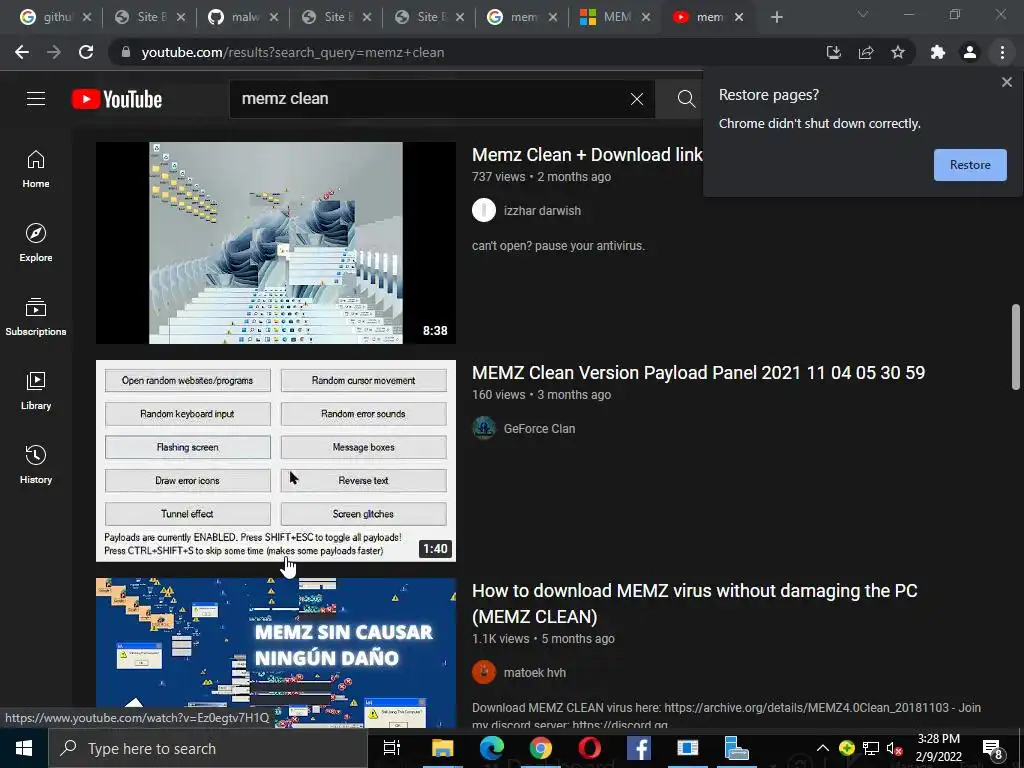This screenshot has height=768, width=1024.
Task: Open Microsoft Edge from taskbar
Action: coord(492,748)
